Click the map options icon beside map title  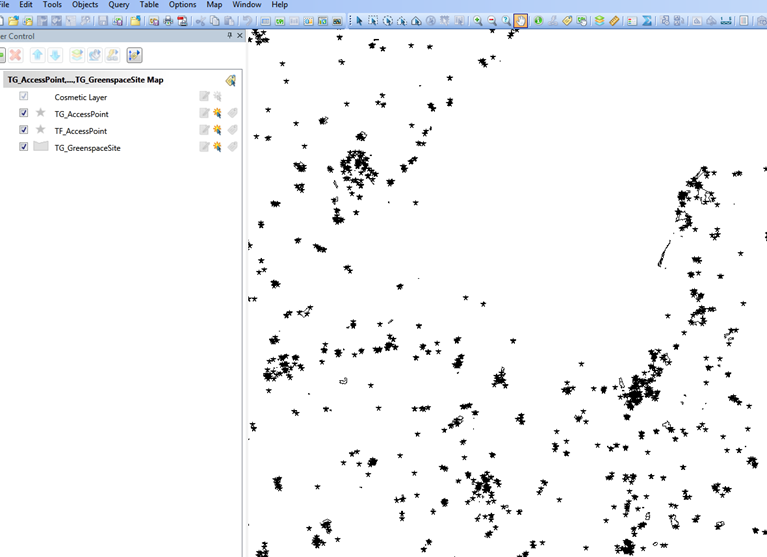pos(230,80)
